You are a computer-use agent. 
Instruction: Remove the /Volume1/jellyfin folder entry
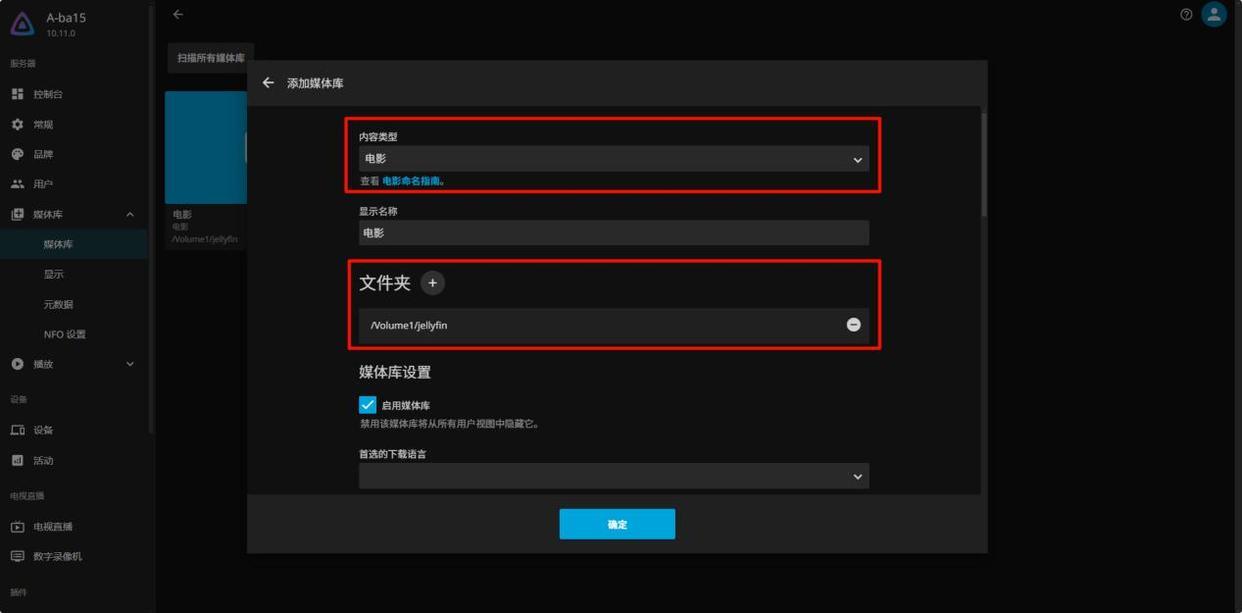853,325
